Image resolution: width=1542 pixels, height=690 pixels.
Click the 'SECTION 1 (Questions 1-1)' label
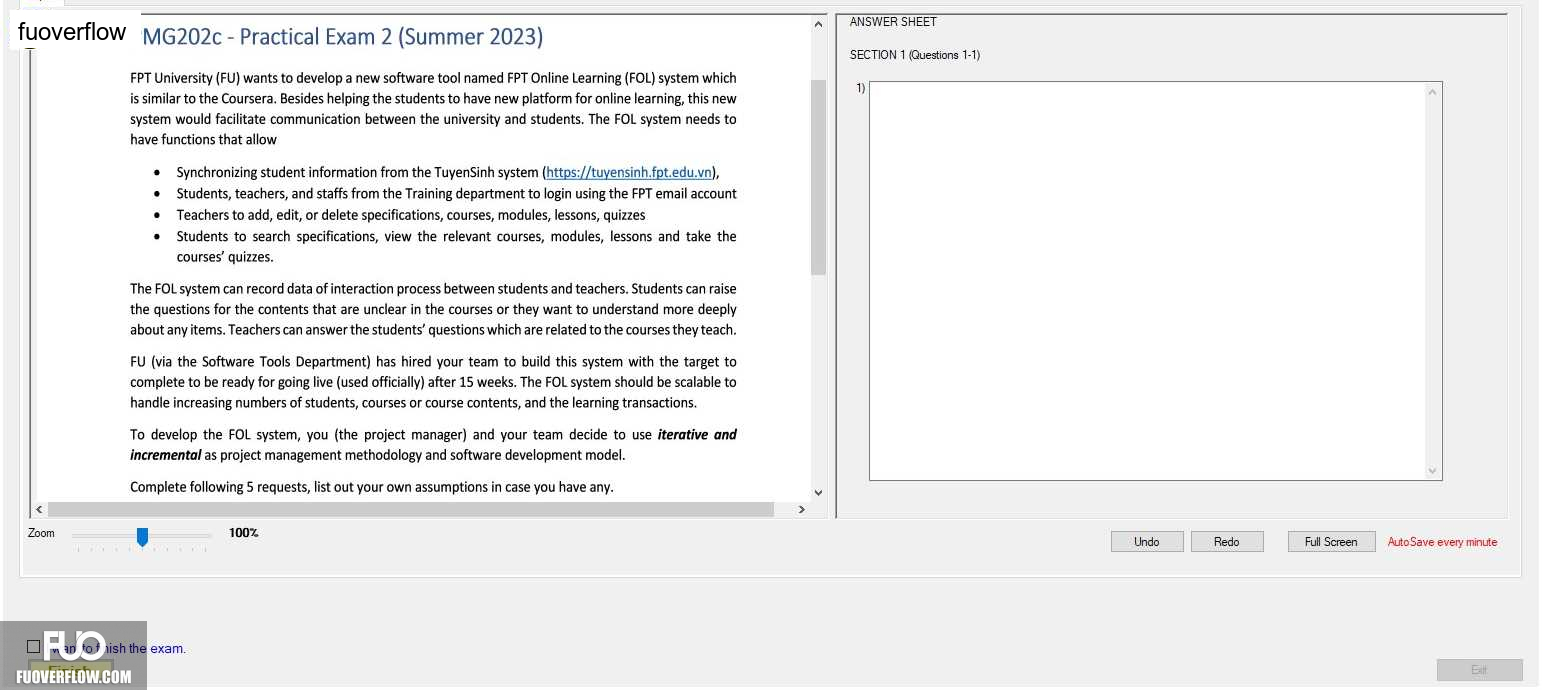tap(915, 55)
